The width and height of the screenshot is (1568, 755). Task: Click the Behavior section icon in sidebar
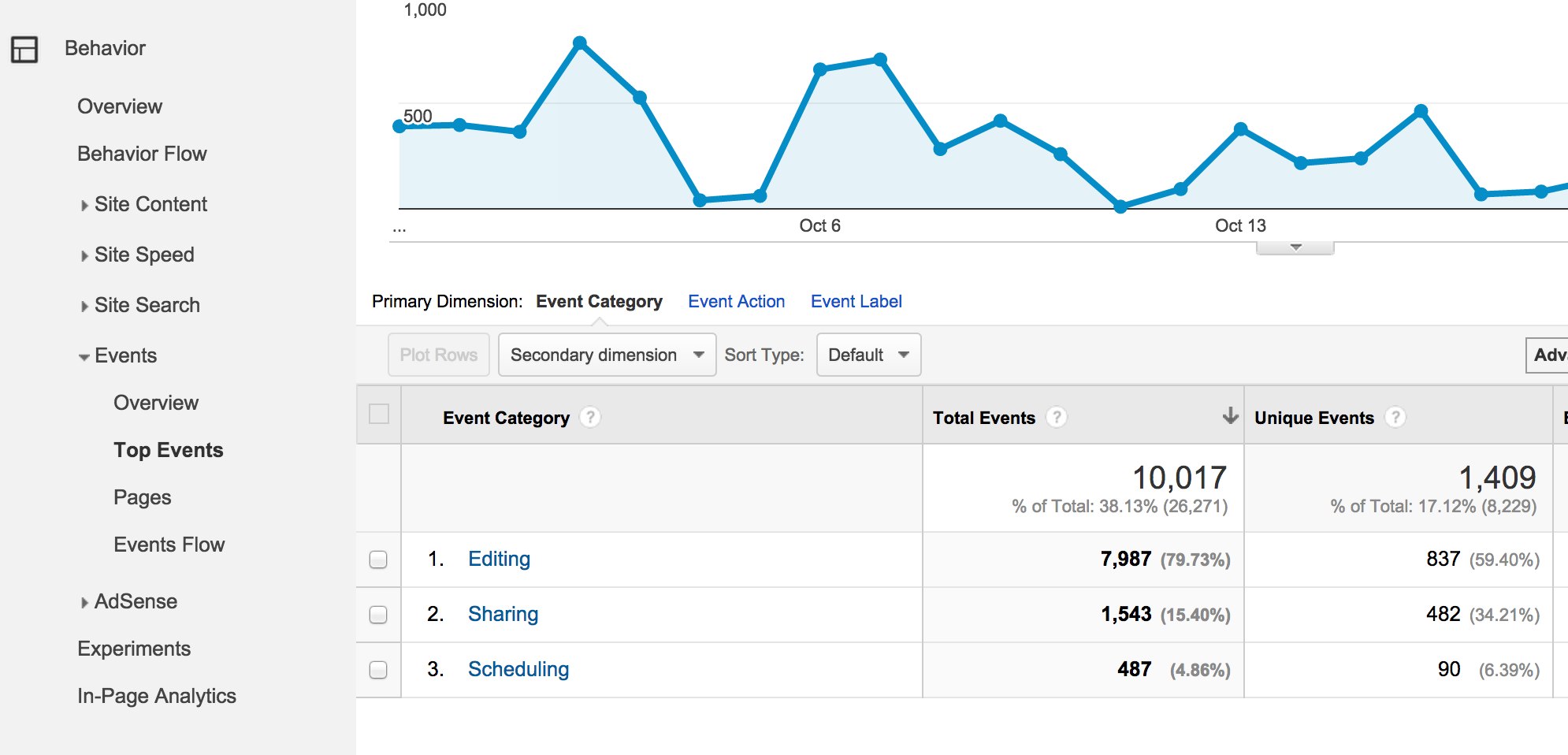pyautogui.click(x=24, y=49)
